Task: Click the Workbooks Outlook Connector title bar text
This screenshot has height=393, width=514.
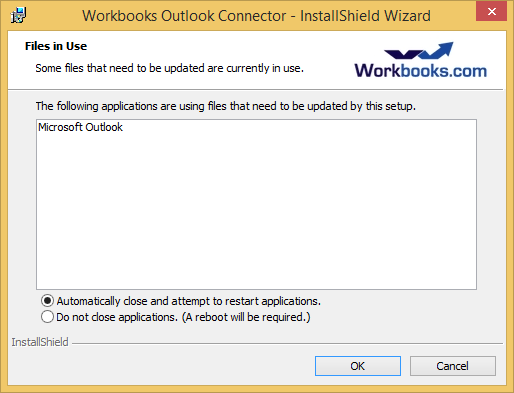Action: [x=256, y=16]
